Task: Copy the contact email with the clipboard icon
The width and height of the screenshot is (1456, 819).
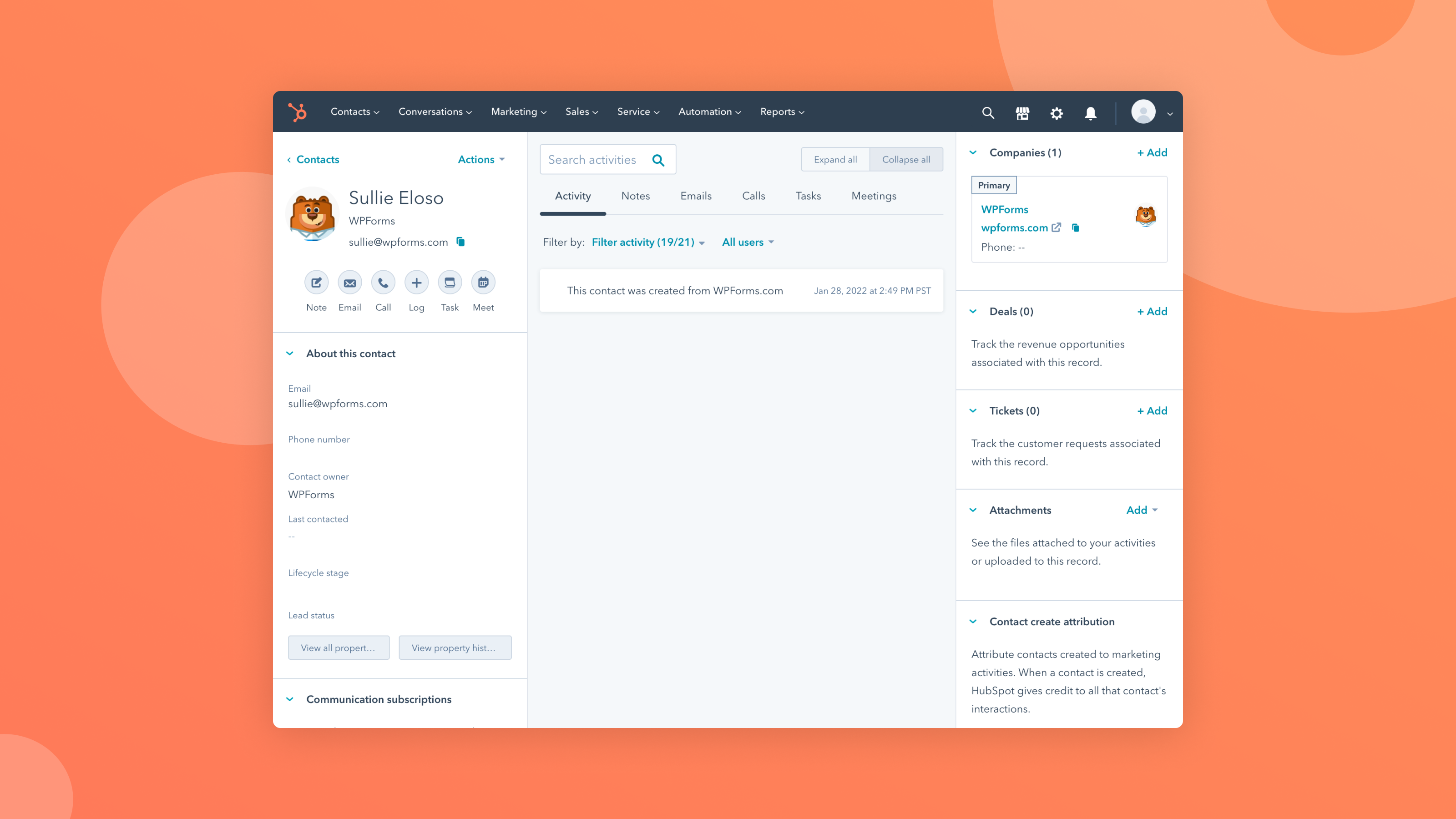Action: [x=460, y=242]
